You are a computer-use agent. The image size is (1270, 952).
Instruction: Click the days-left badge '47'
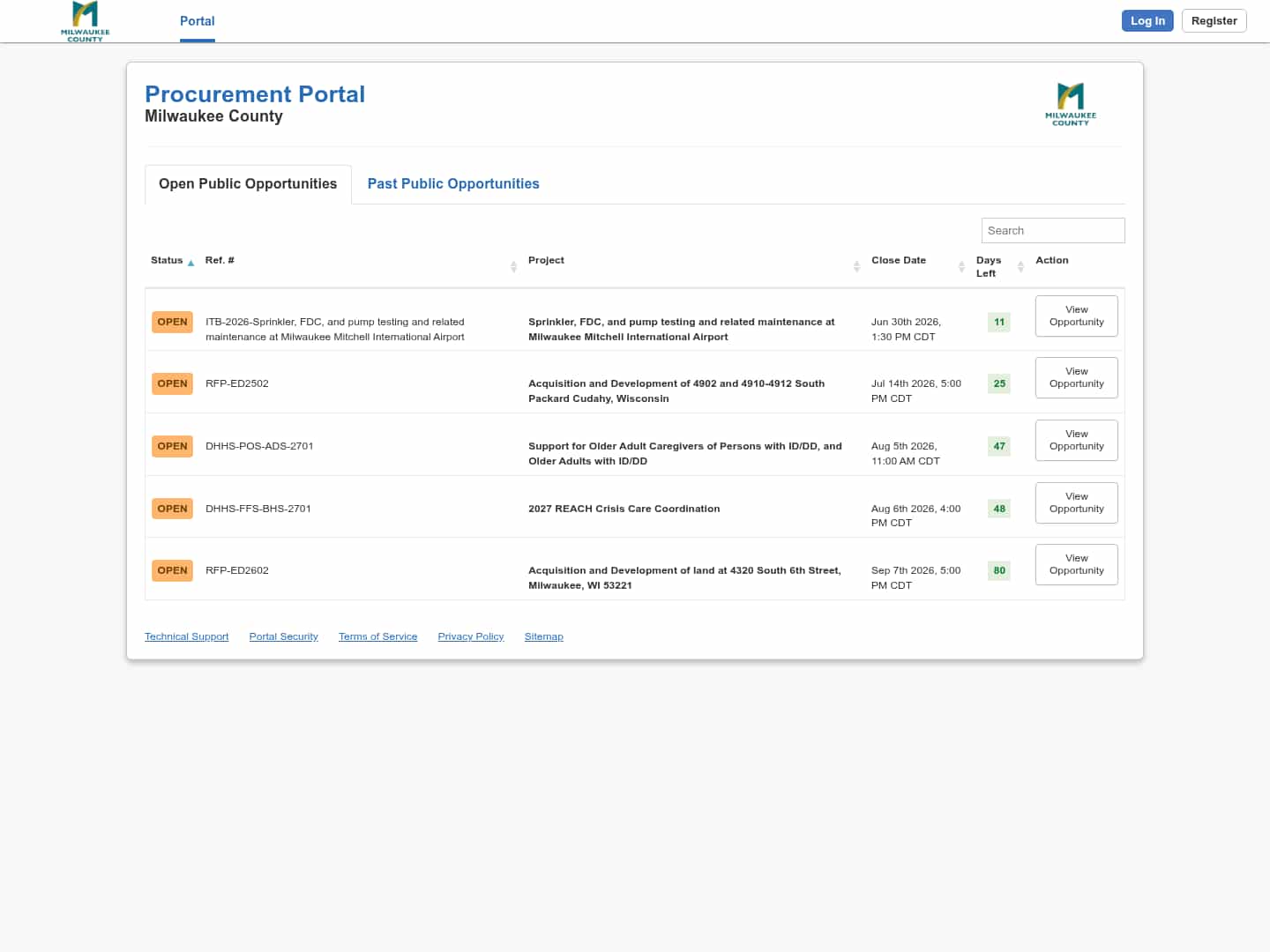(x=999, y=446)
